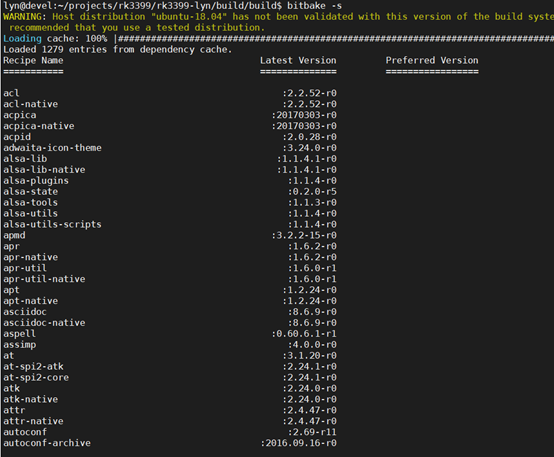Click the recipe name 'acpica'

(19, 115)
